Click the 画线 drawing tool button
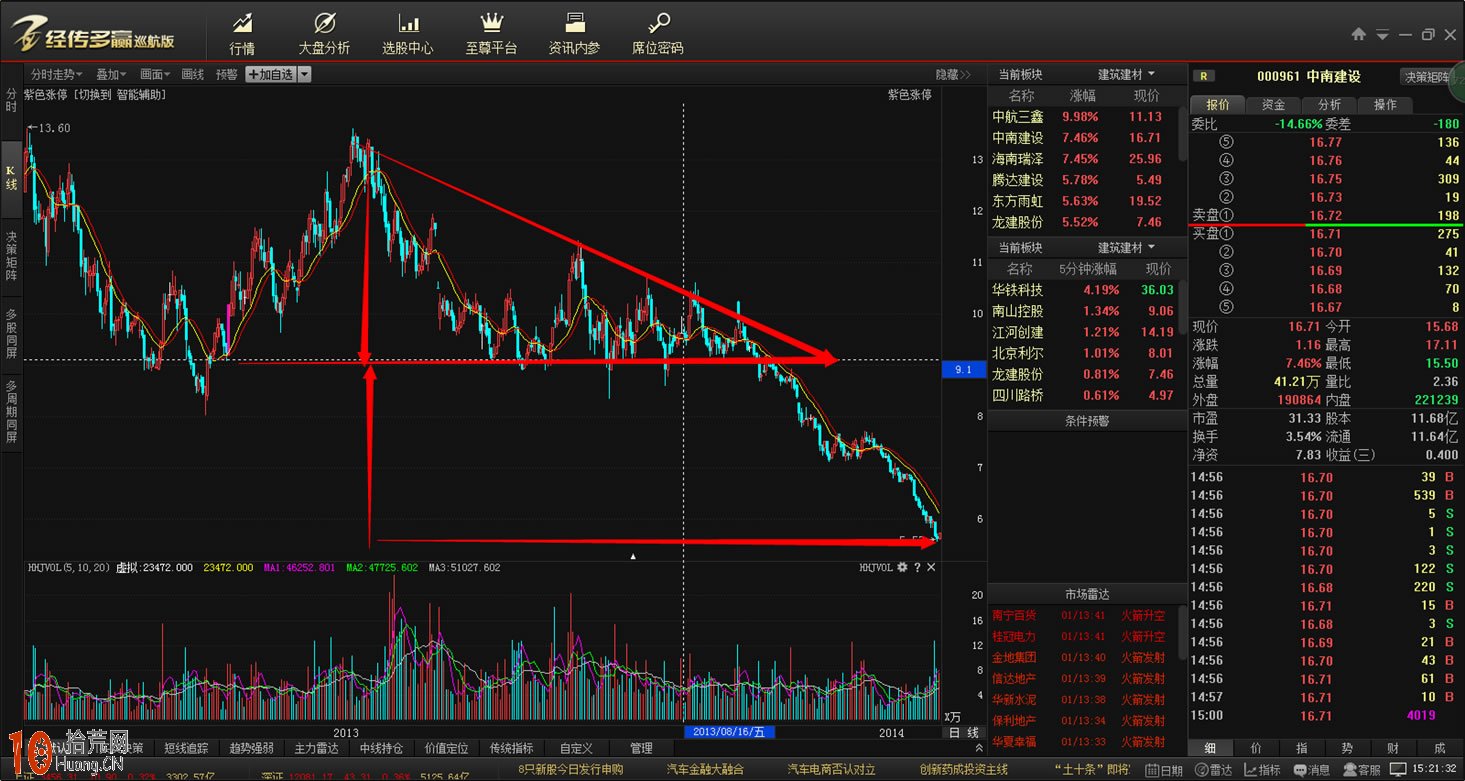The height and width of the screenshot is (781, 1465). pos(192,74)
